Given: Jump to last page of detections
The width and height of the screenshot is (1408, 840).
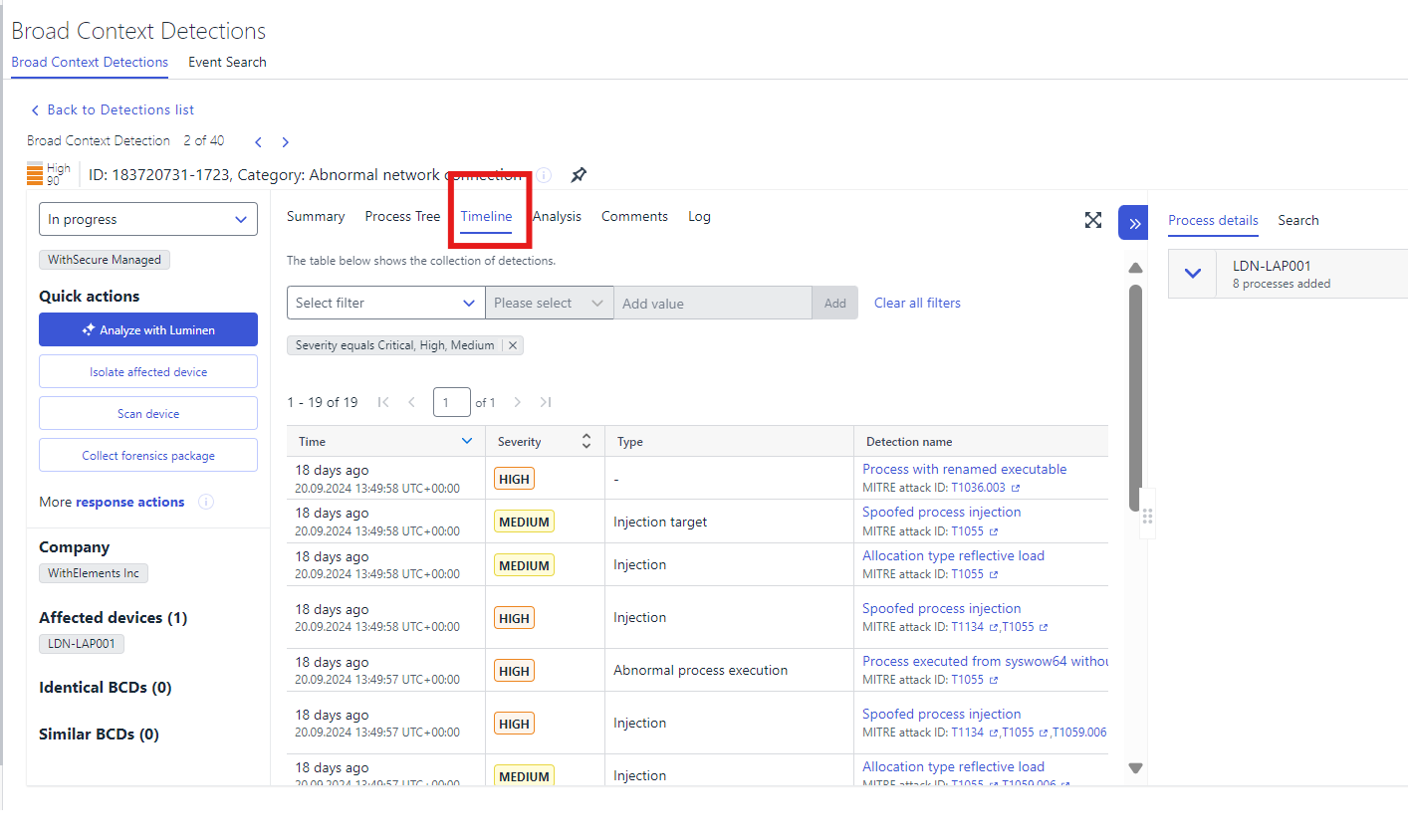Looking at the screenshot, I should 546,402.
